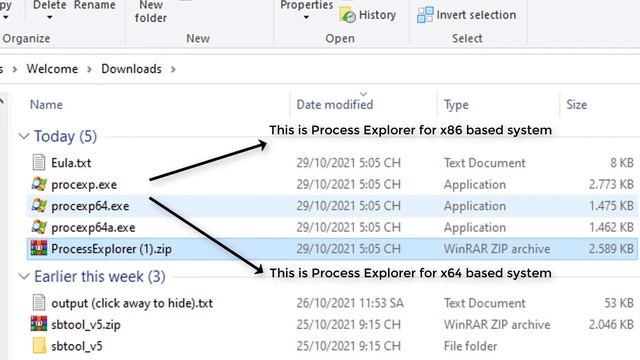Click the Eula.txt file icon
The height and width of the screenshot is (360, 640).
(39, 162)
